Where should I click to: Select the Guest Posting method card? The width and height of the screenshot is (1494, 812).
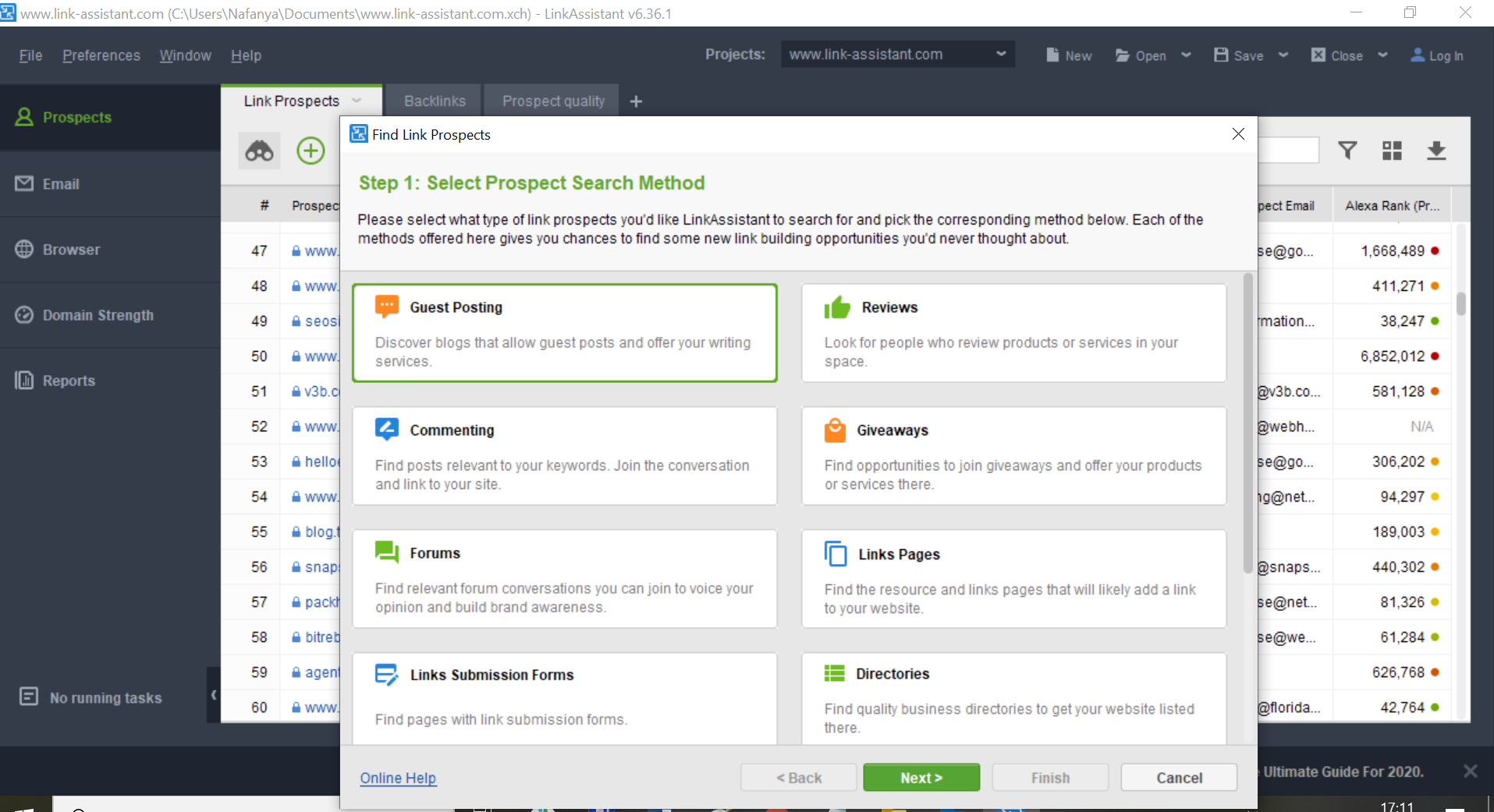click(565, 333)
